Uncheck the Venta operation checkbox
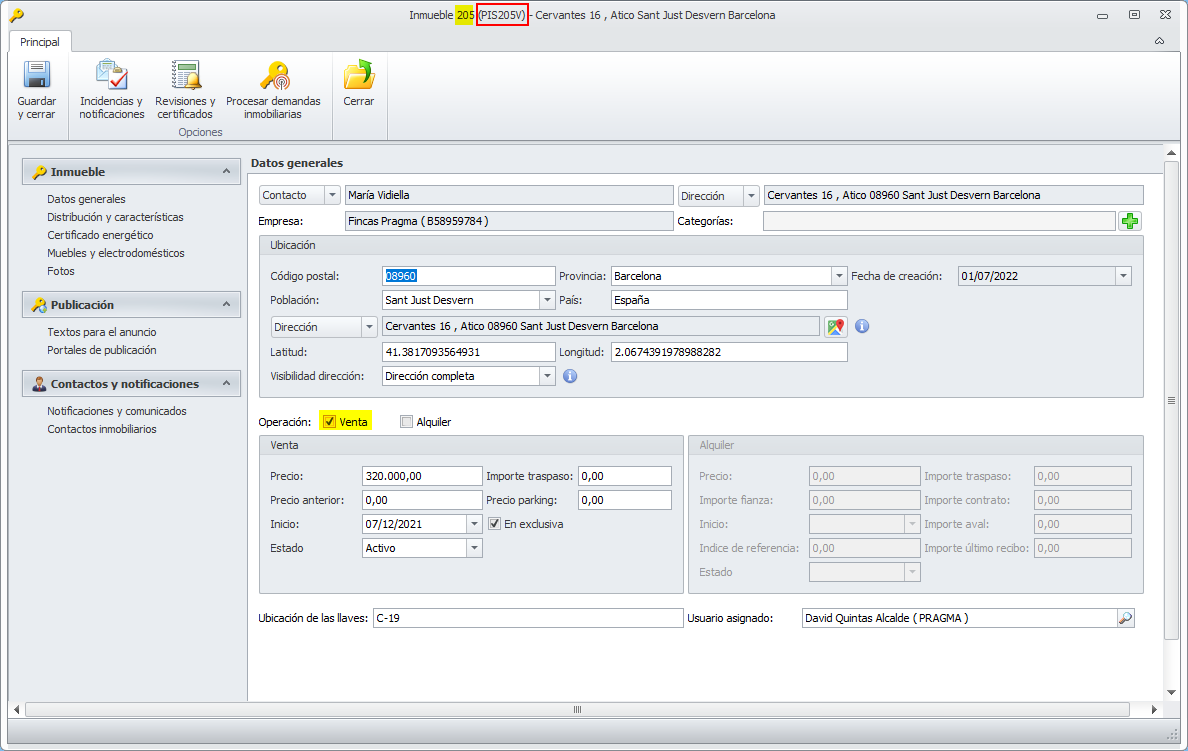Image resolution: width=1188 pixels, height=751 pixels. 330,422
